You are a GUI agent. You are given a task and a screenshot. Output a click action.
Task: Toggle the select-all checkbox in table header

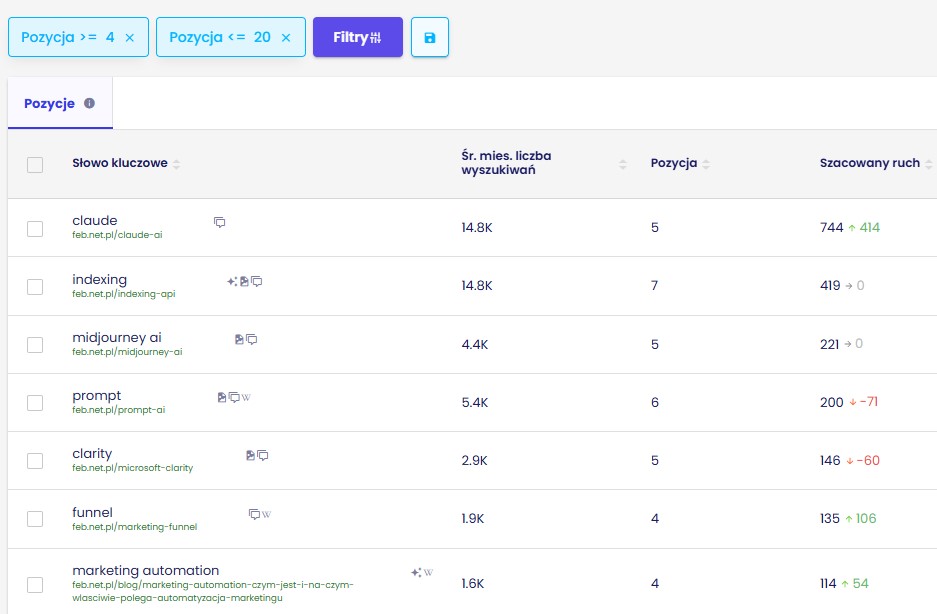coord(35,164)
